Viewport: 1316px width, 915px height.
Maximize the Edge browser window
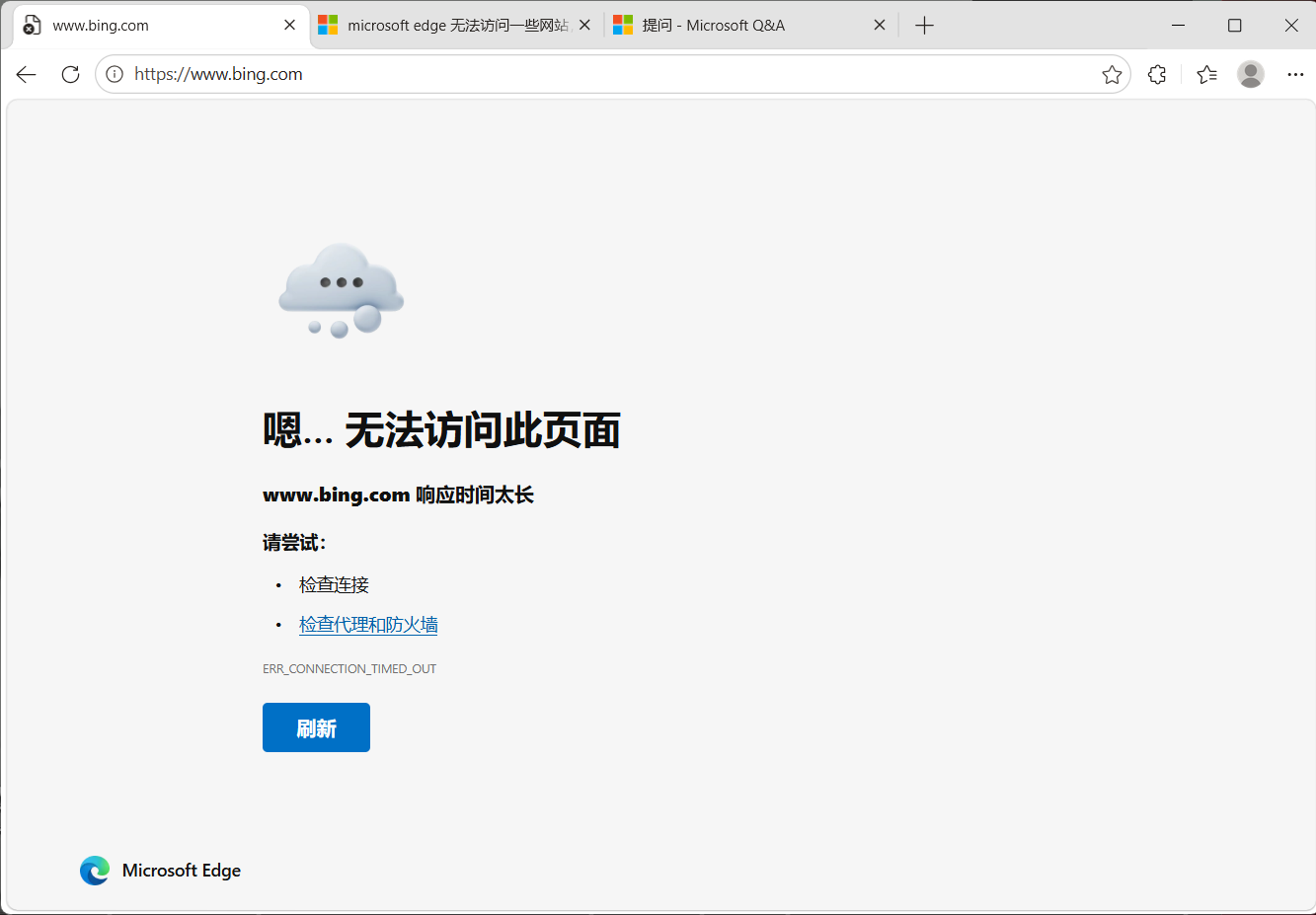[x=1234, y=26]
